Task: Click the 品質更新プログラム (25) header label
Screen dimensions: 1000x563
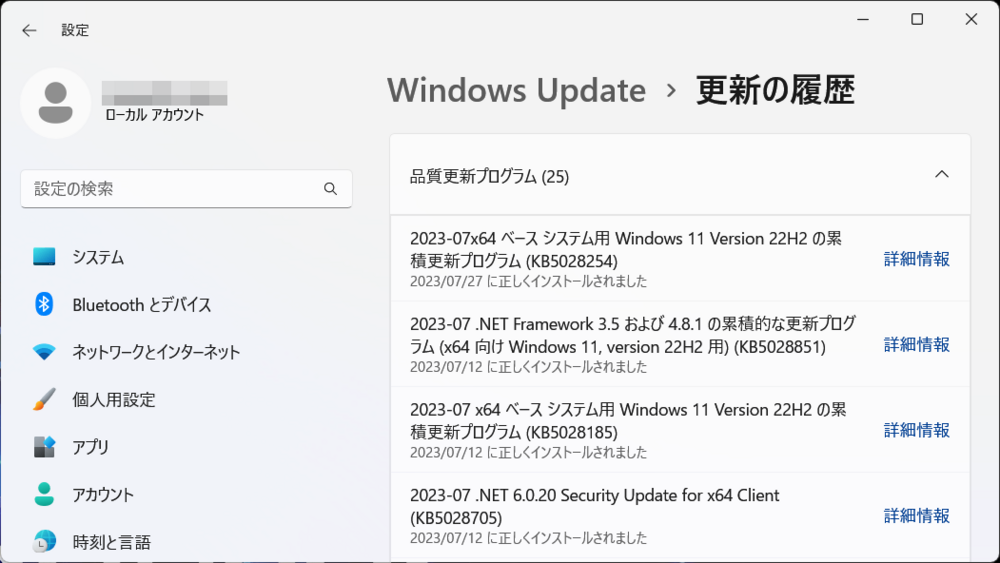Action: [x=489, y=176]
